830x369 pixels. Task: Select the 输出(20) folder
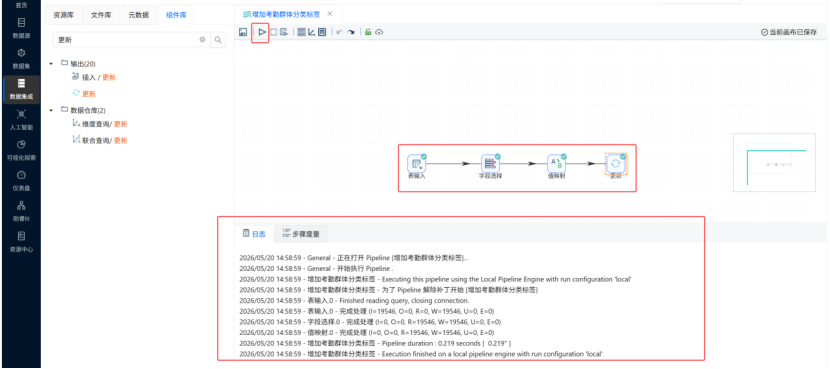[x=78, y=64]
